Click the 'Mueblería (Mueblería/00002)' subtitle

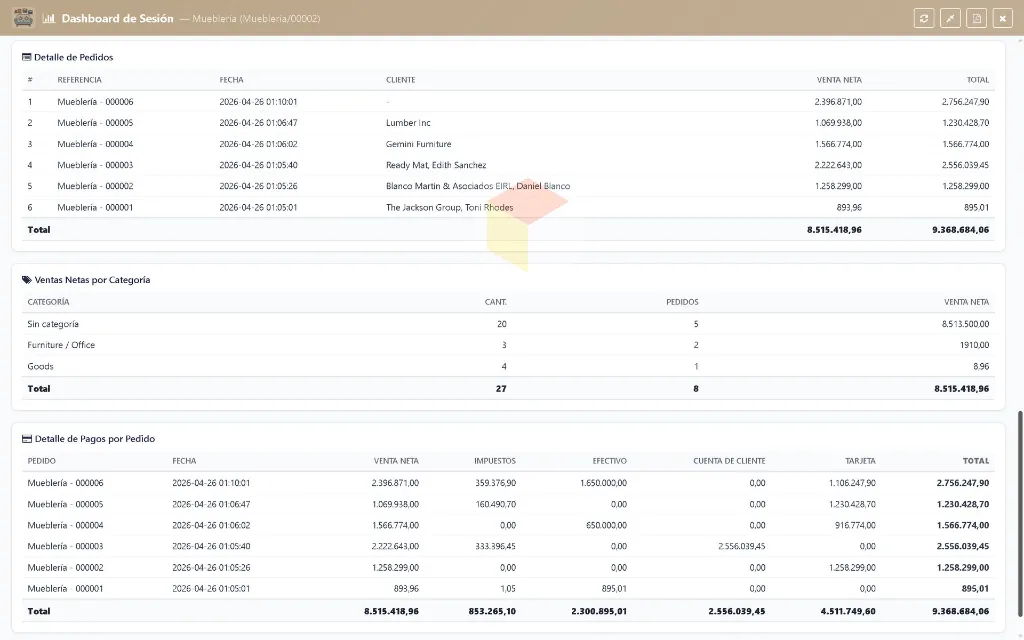[256, 19]
